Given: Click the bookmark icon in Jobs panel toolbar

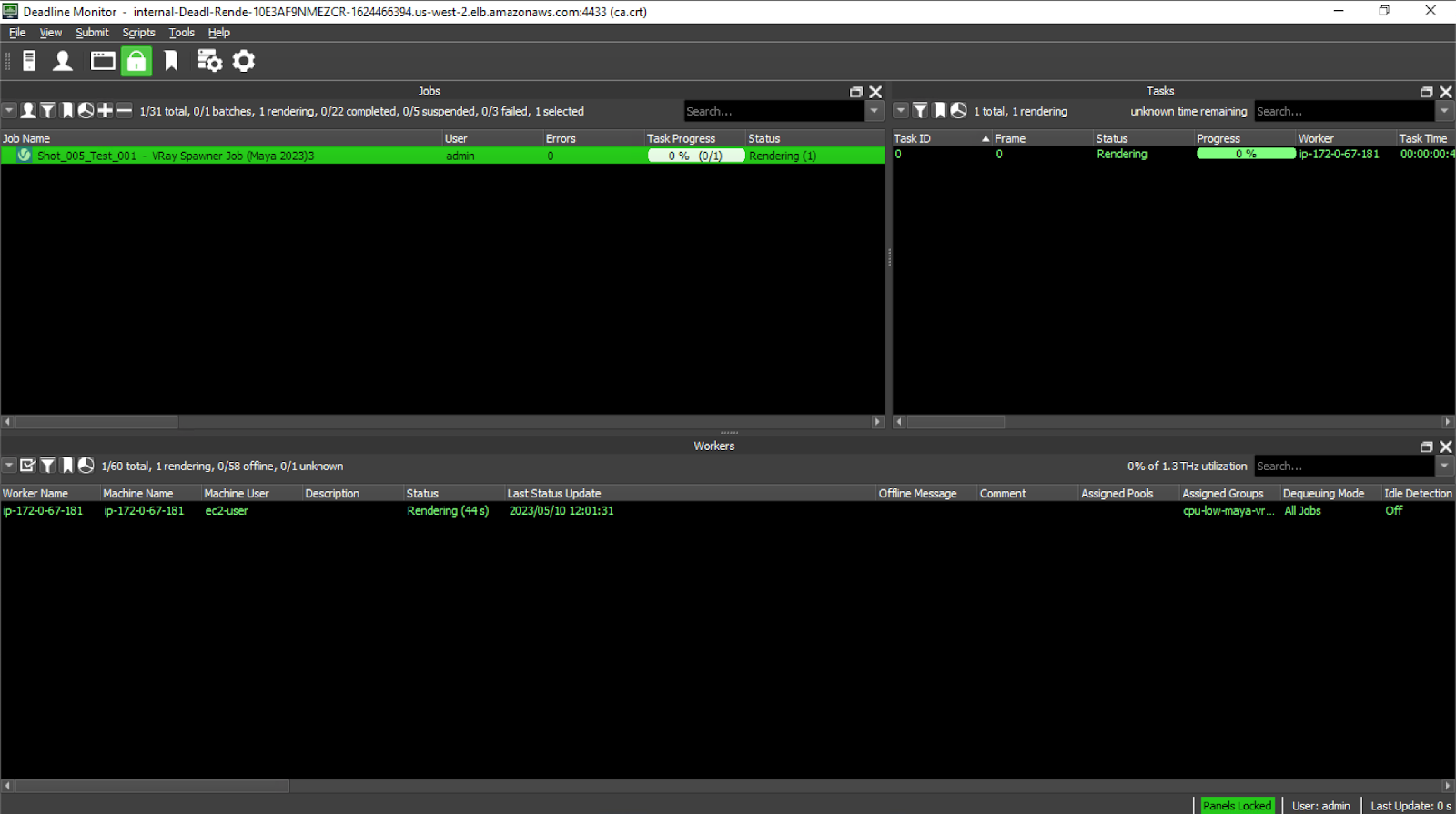Looking at the screenshot, I should coord(66,111).
